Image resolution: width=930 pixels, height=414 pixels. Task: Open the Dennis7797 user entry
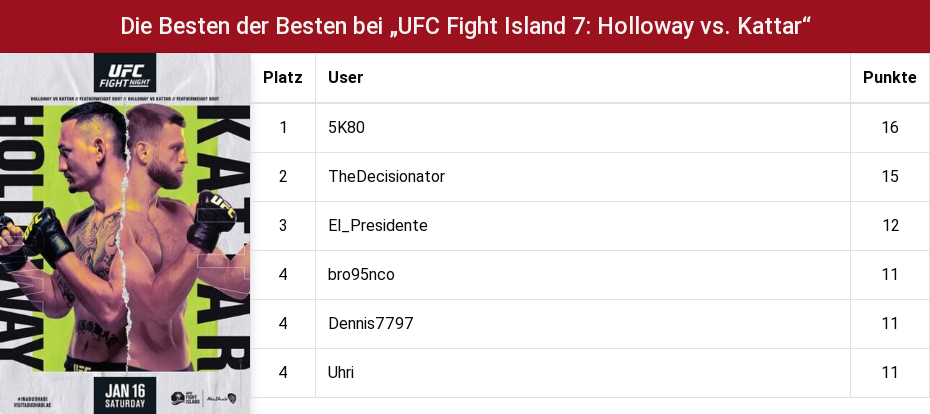(x=371, y=324)
